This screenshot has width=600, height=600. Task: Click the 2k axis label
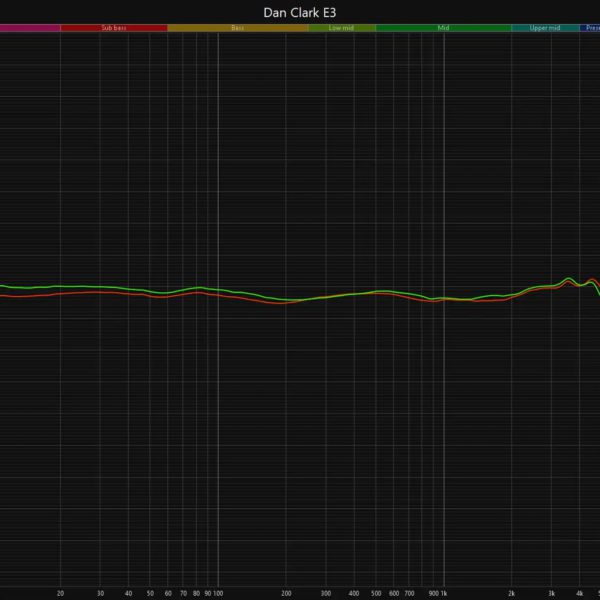tap(512, 593)
